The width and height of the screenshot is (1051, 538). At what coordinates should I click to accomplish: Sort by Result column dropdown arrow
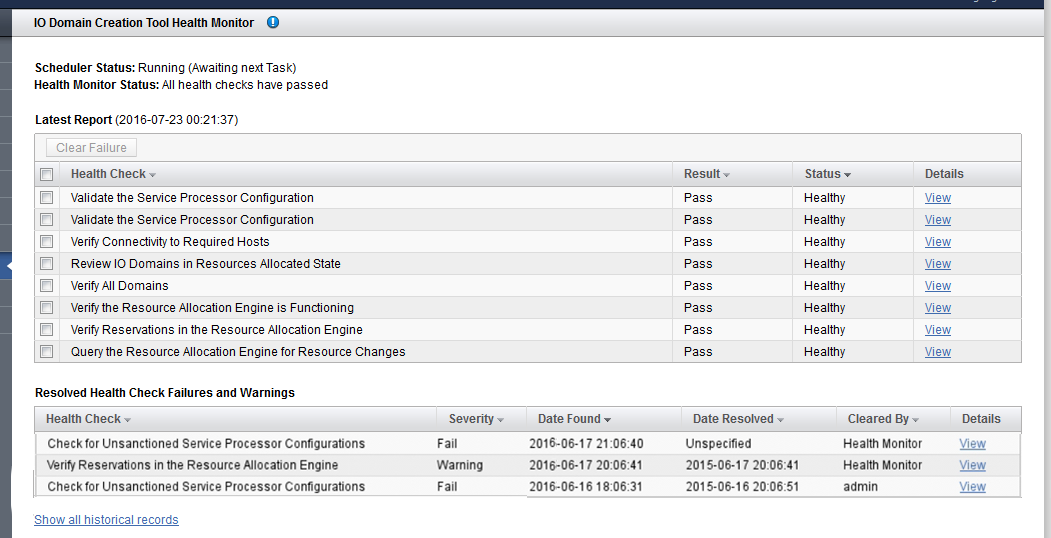pyautogui.click(x=727, y=175)
